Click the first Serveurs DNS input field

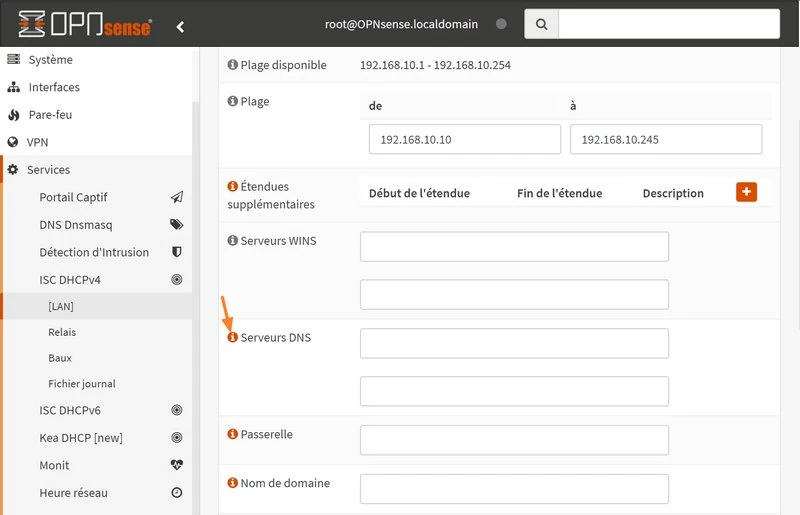pos(514,343)
